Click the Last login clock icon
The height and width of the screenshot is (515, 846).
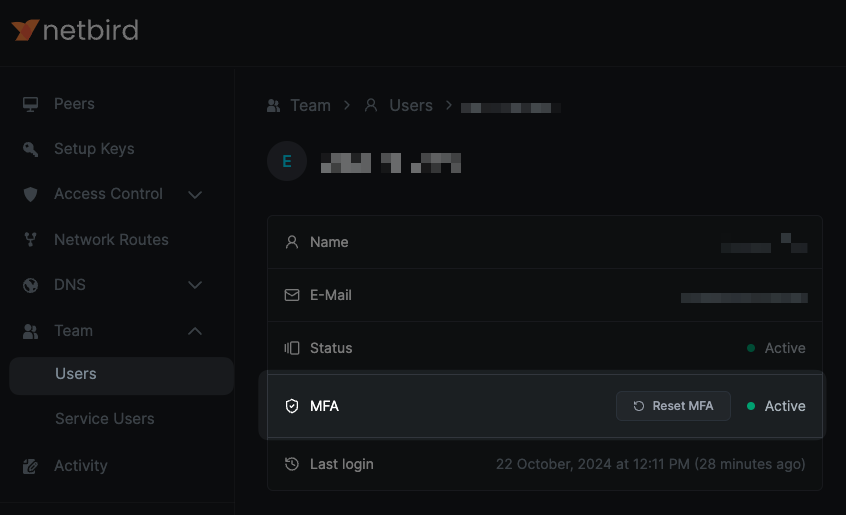[292, 464]
